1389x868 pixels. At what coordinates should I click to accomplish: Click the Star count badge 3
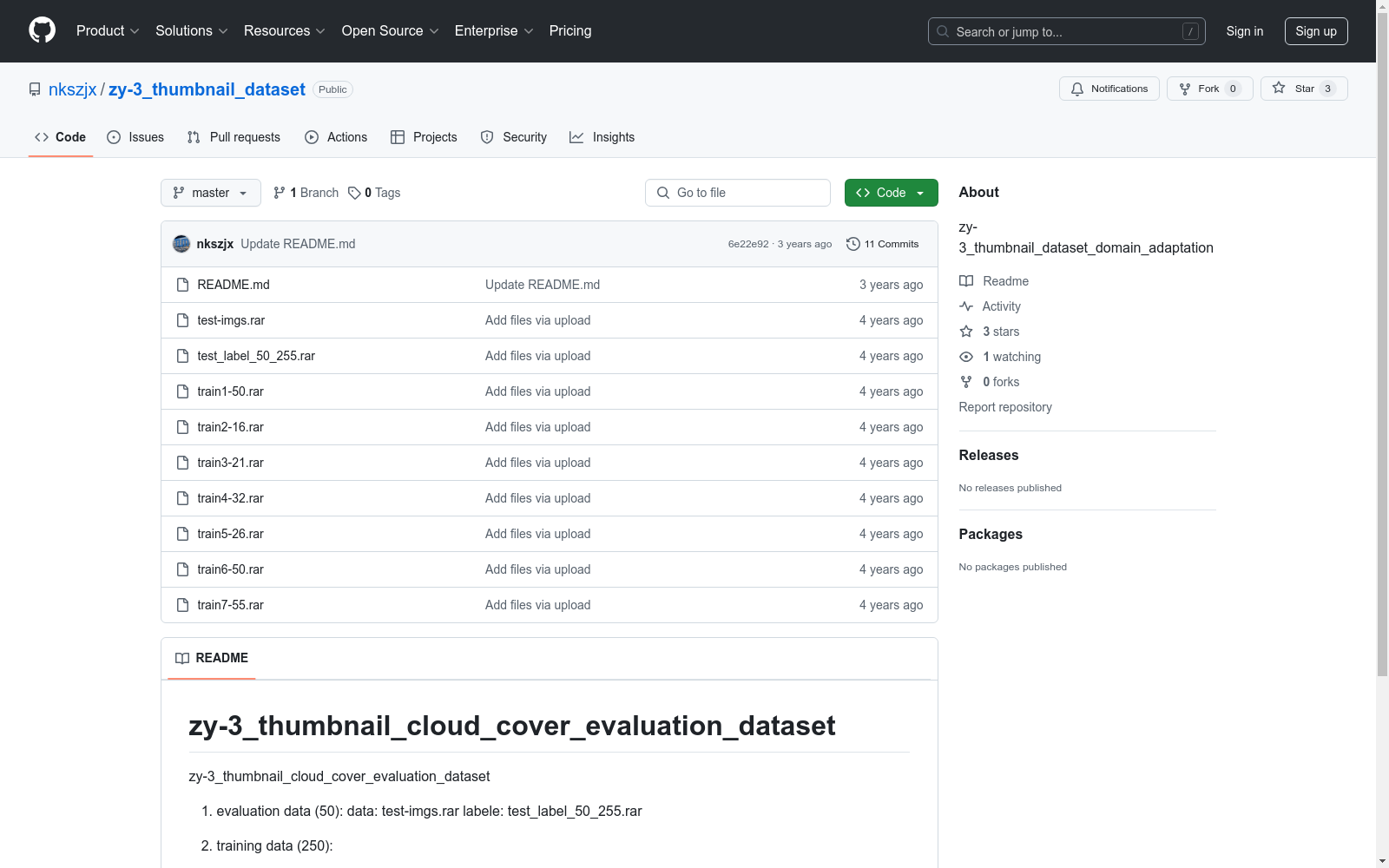pyautogui.click(x=1327, y=89)
